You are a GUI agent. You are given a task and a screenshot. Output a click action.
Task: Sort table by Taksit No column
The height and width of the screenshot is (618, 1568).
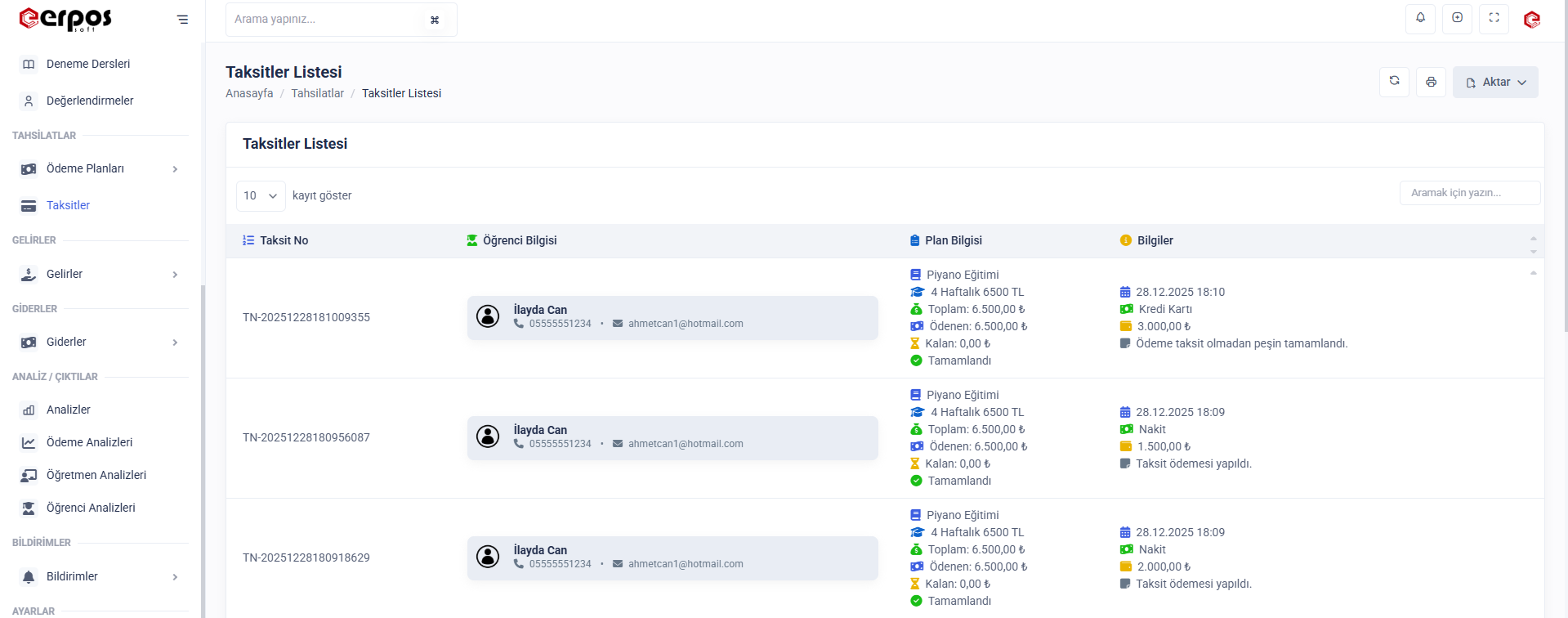tap(284, 240)
